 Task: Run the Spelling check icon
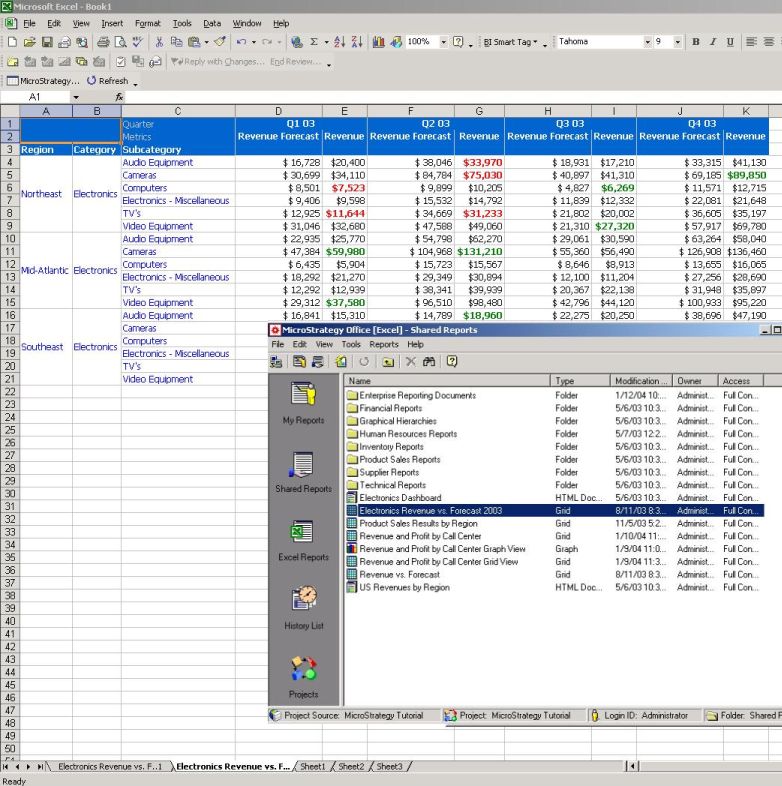137,42
